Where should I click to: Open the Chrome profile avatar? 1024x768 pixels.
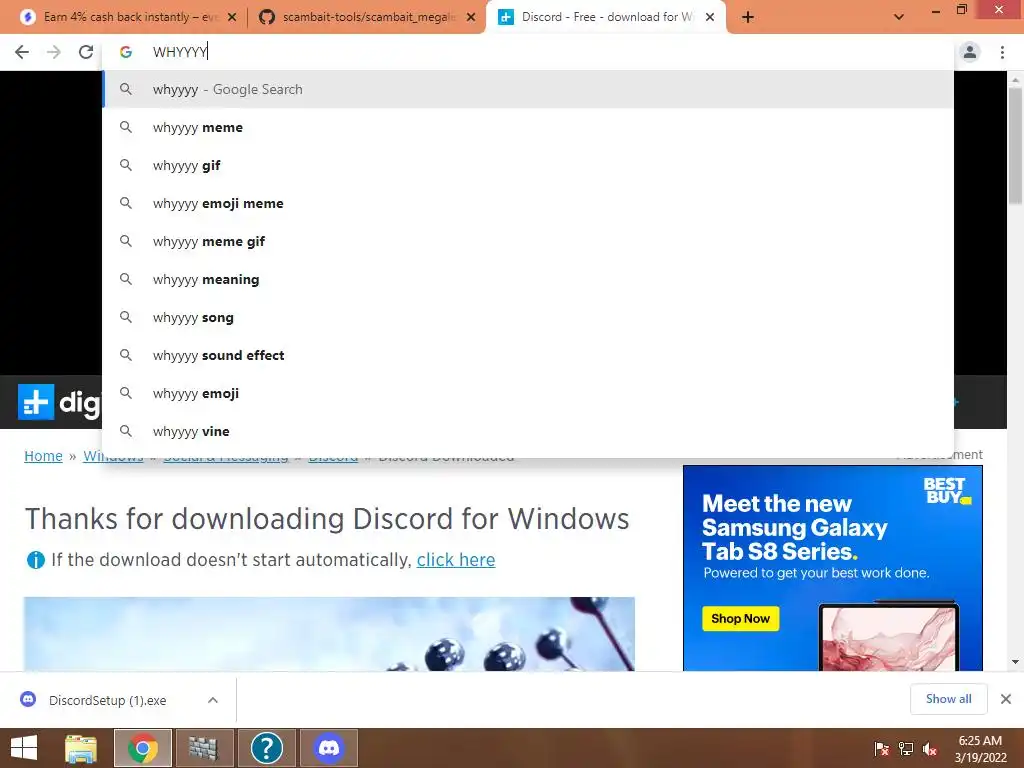(x=970, y=52)
